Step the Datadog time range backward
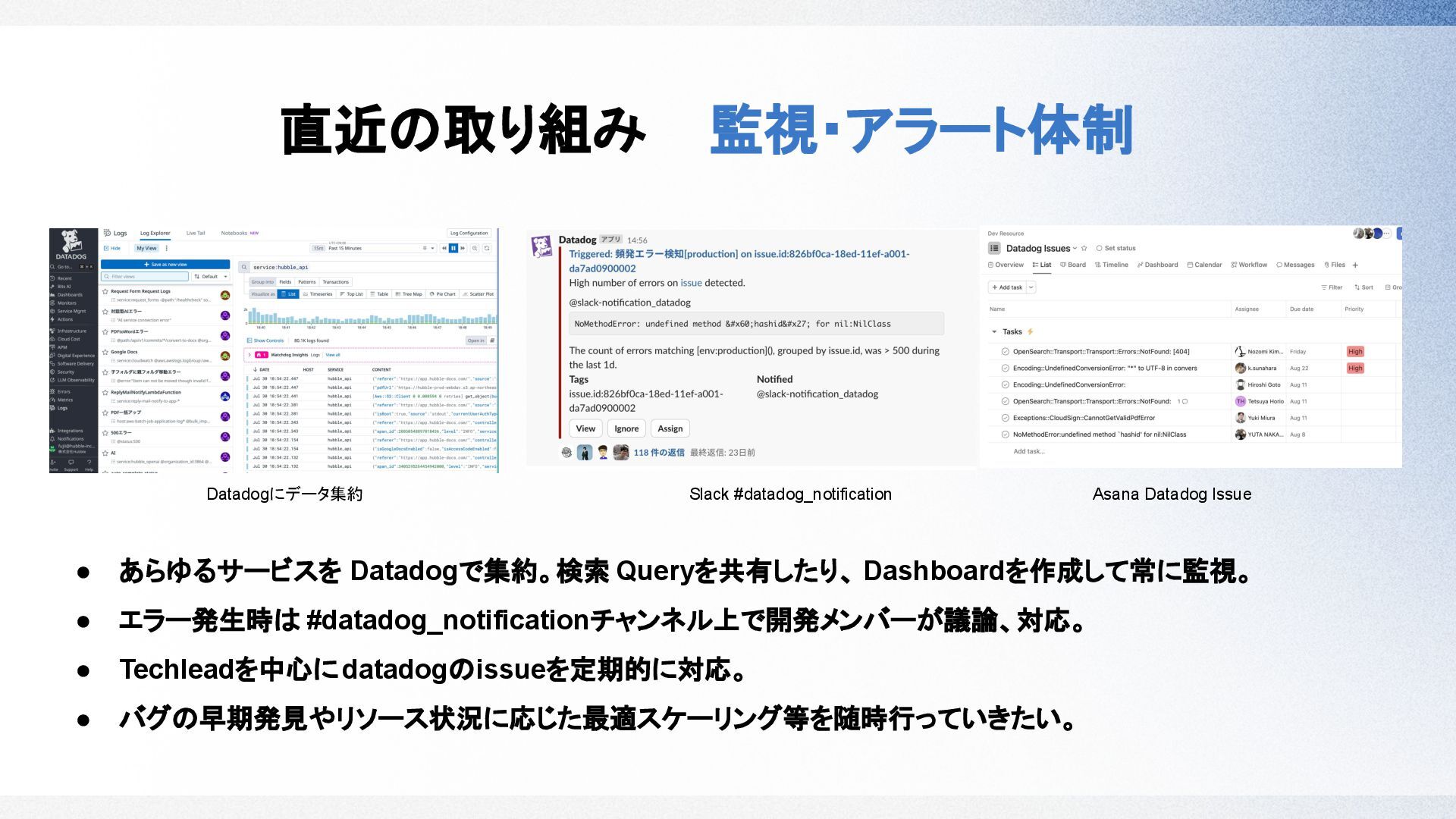 click(x=444, y=248)
